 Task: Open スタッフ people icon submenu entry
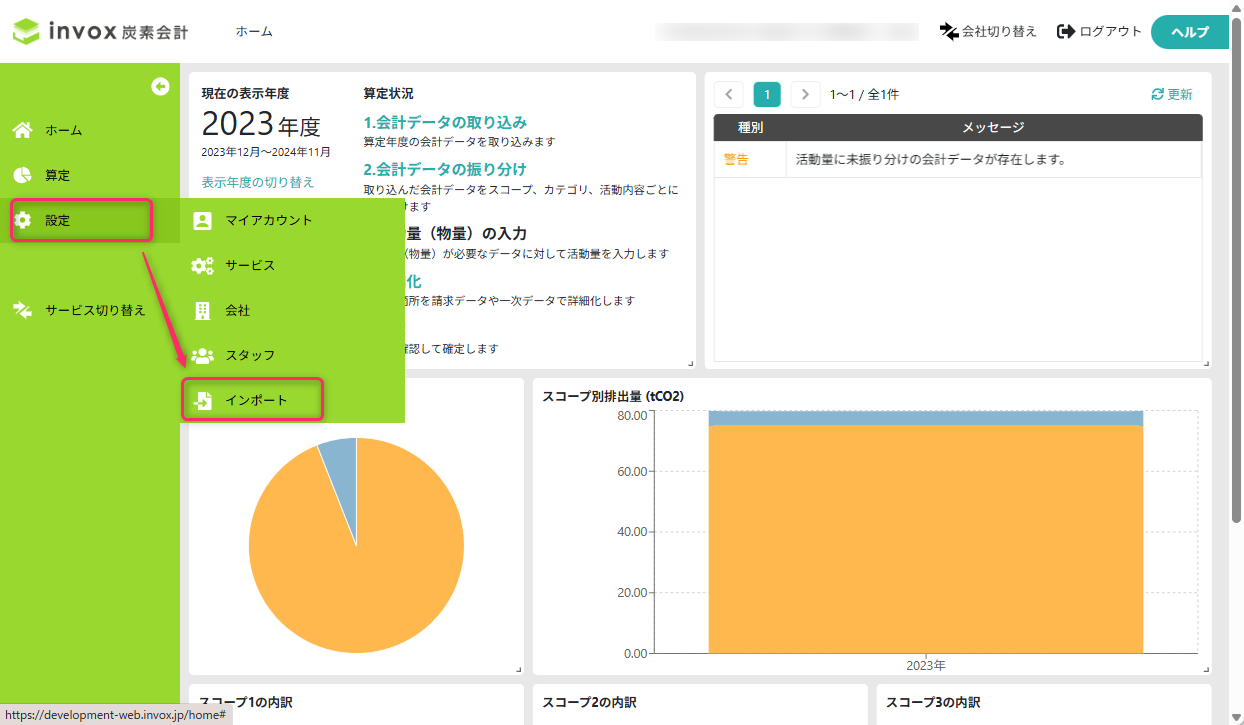[202, 355]
